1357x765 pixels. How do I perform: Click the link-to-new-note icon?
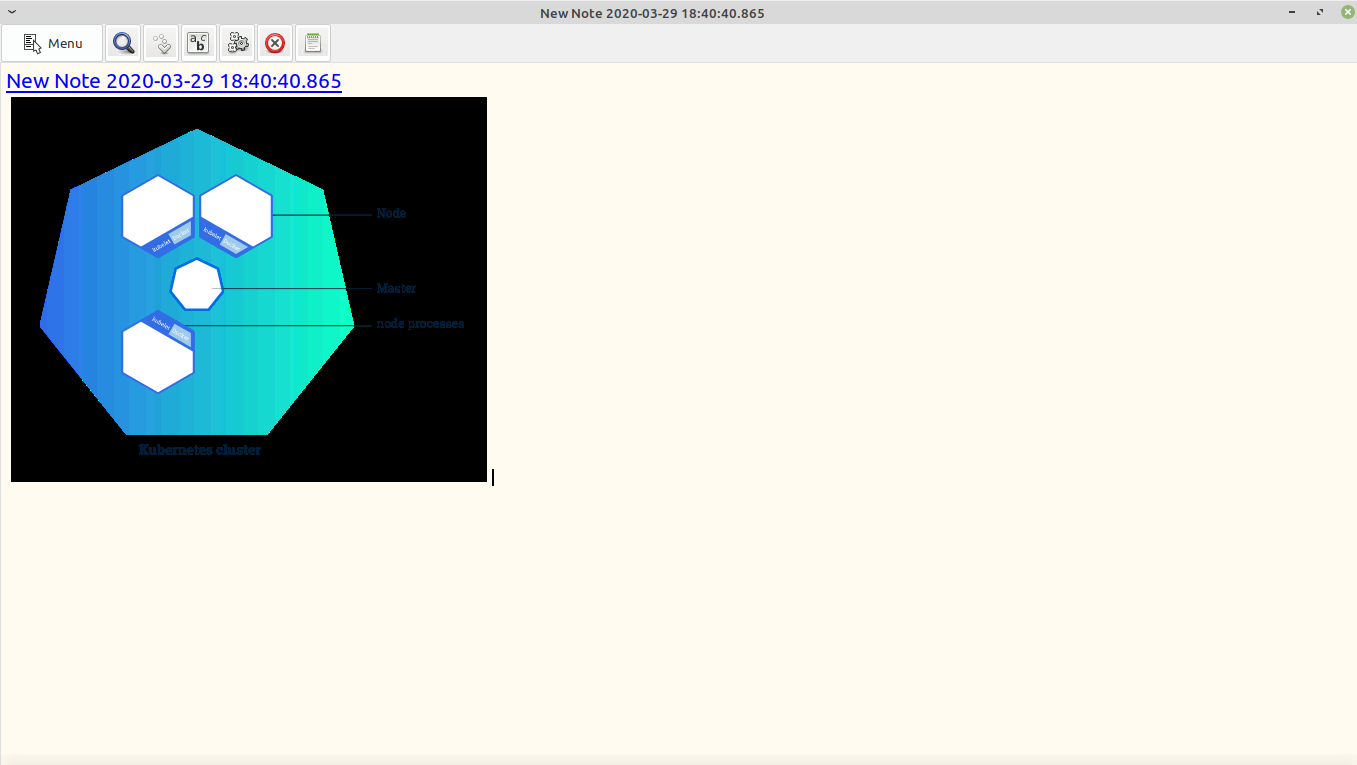pos(161,43)
